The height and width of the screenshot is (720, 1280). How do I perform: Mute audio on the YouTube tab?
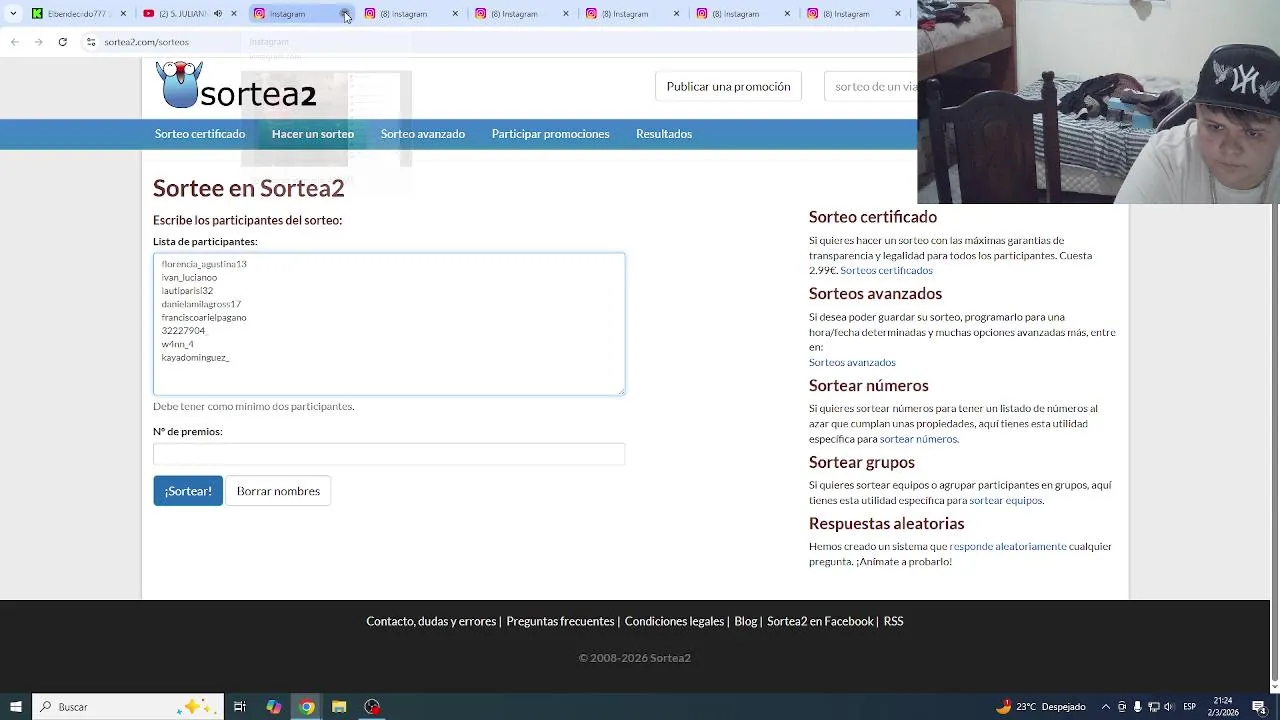click(218, 14)
